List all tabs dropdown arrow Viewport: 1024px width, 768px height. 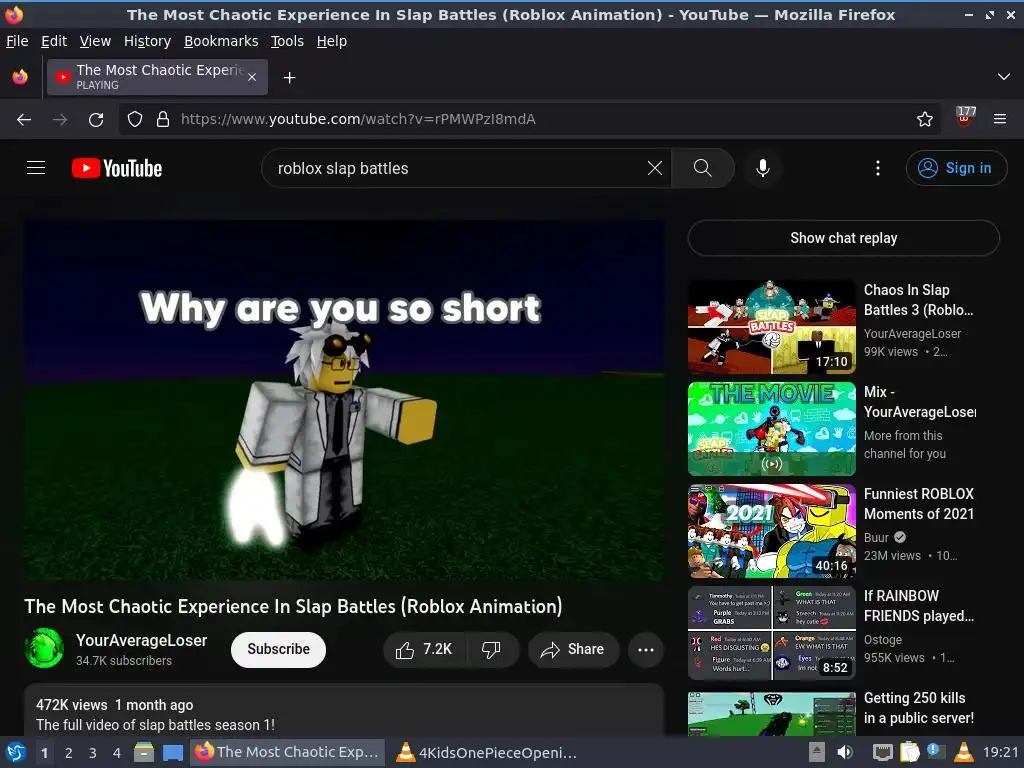[1004, 77]
